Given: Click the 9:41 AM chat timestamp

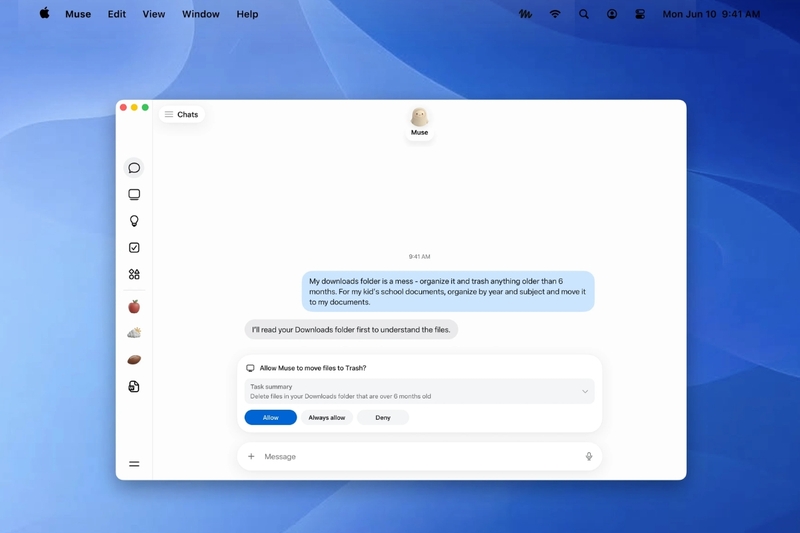Looking at the screenshot, I should point(419,257).
